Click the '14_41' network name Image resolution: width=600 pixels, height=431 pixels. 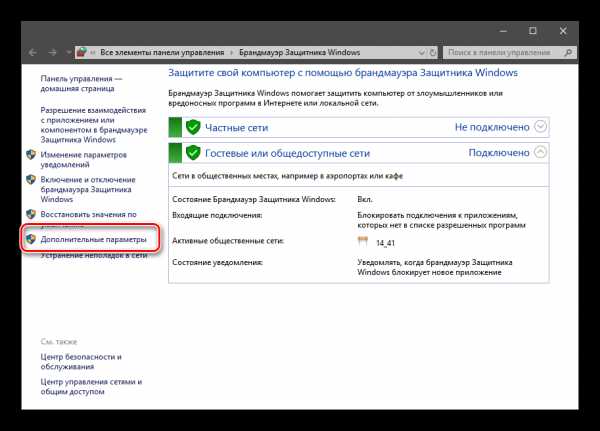(x=385, y=243)
